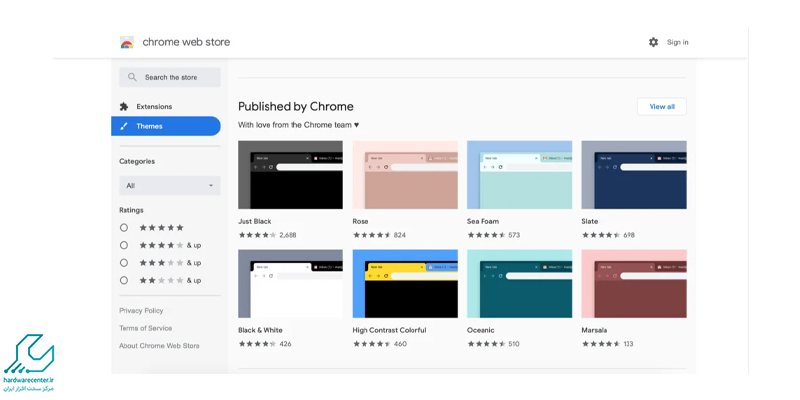Select the four stars & up filter
The width and height of the screenshot is (800, 400).
pyautogui.click(x=123, y=245)
